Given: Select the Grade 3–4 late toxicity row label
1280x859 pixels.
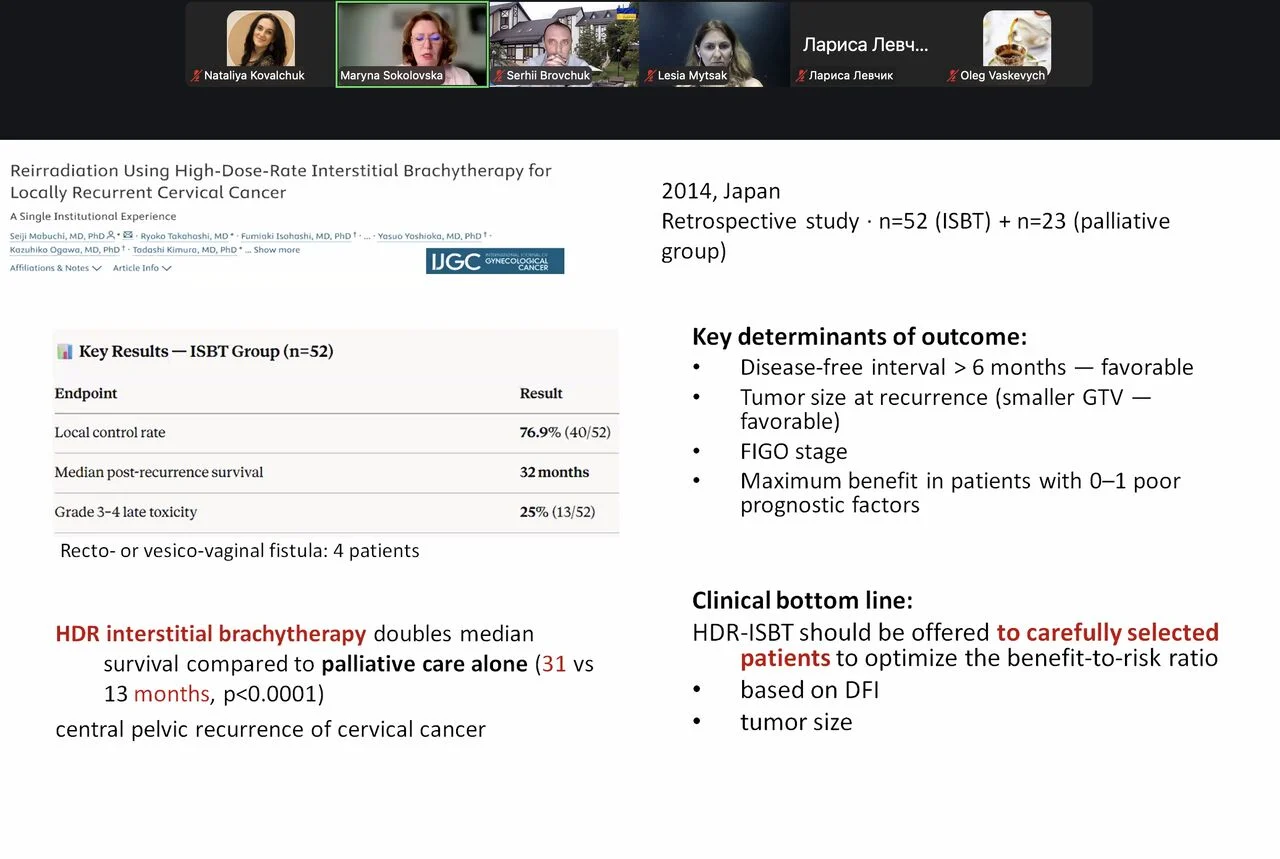Looking at the screenshot, I should [x=126, y=512].
